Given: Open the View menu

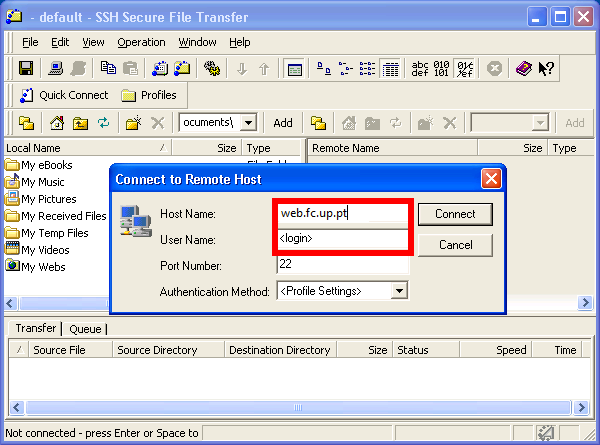Looking at the screenshot, I should (93, 42).
